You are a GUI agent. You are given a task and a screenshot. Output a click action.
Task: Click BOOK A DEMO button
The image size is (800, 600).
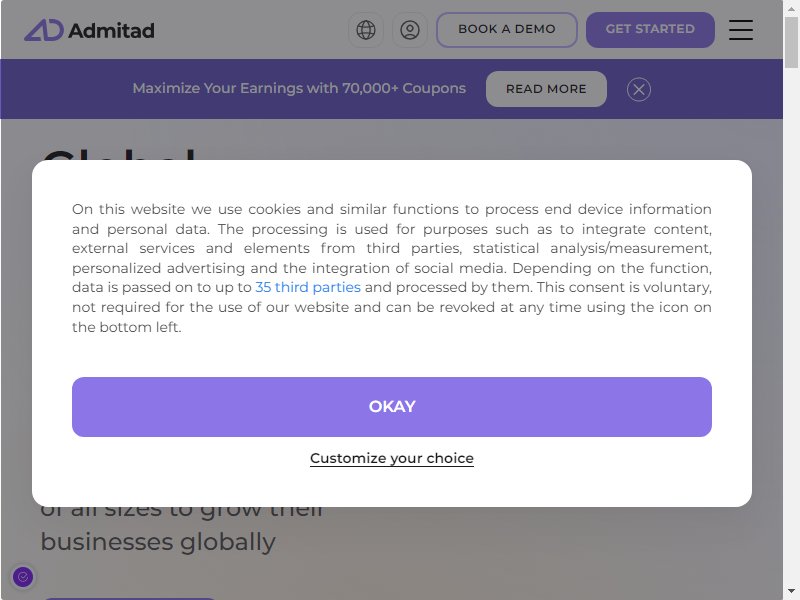[x=507, y=30]
